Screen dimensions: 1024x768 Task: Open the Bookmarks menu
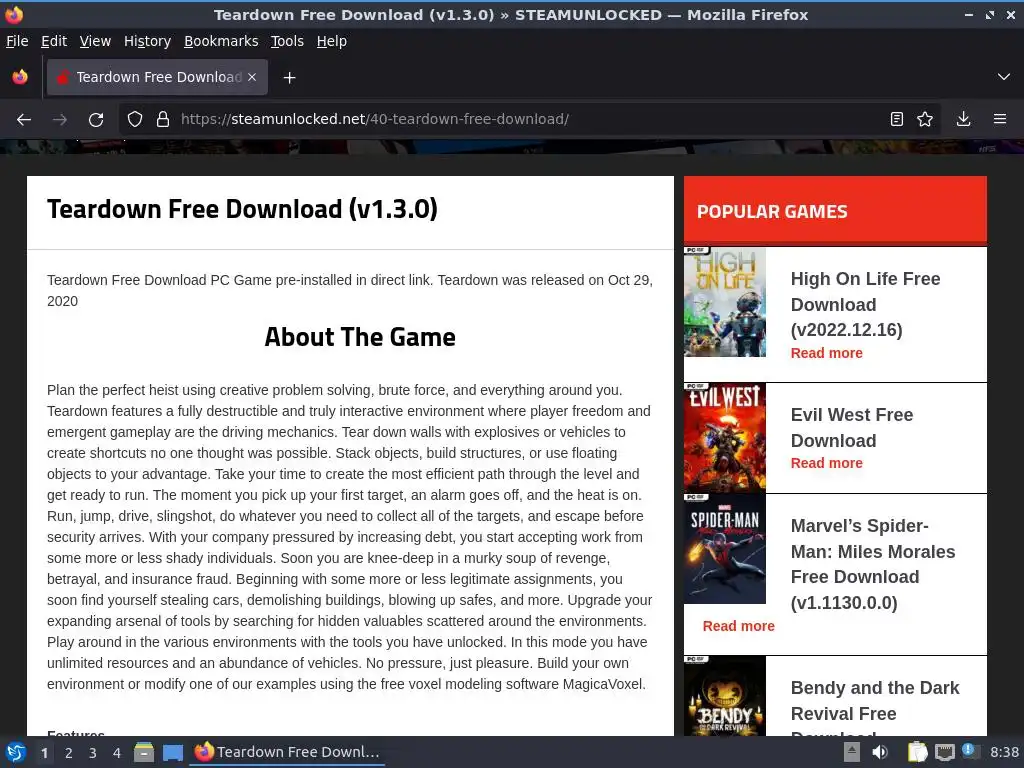(221, 41)
